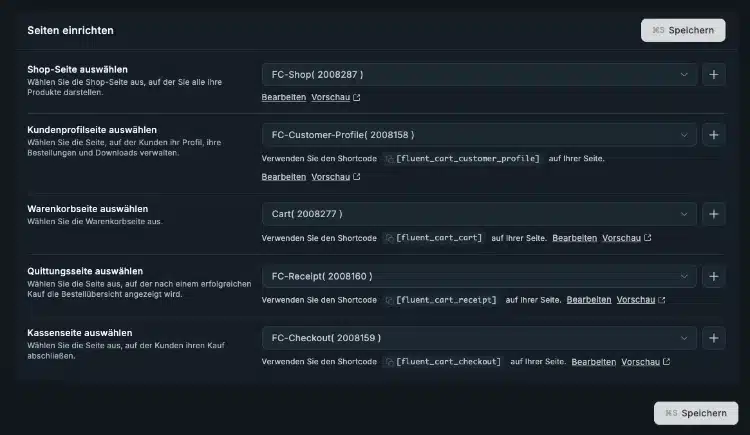This screenshot has height=435, width=750.
Task: Click plus button next to Shop page dropdown
Action: 714,75
